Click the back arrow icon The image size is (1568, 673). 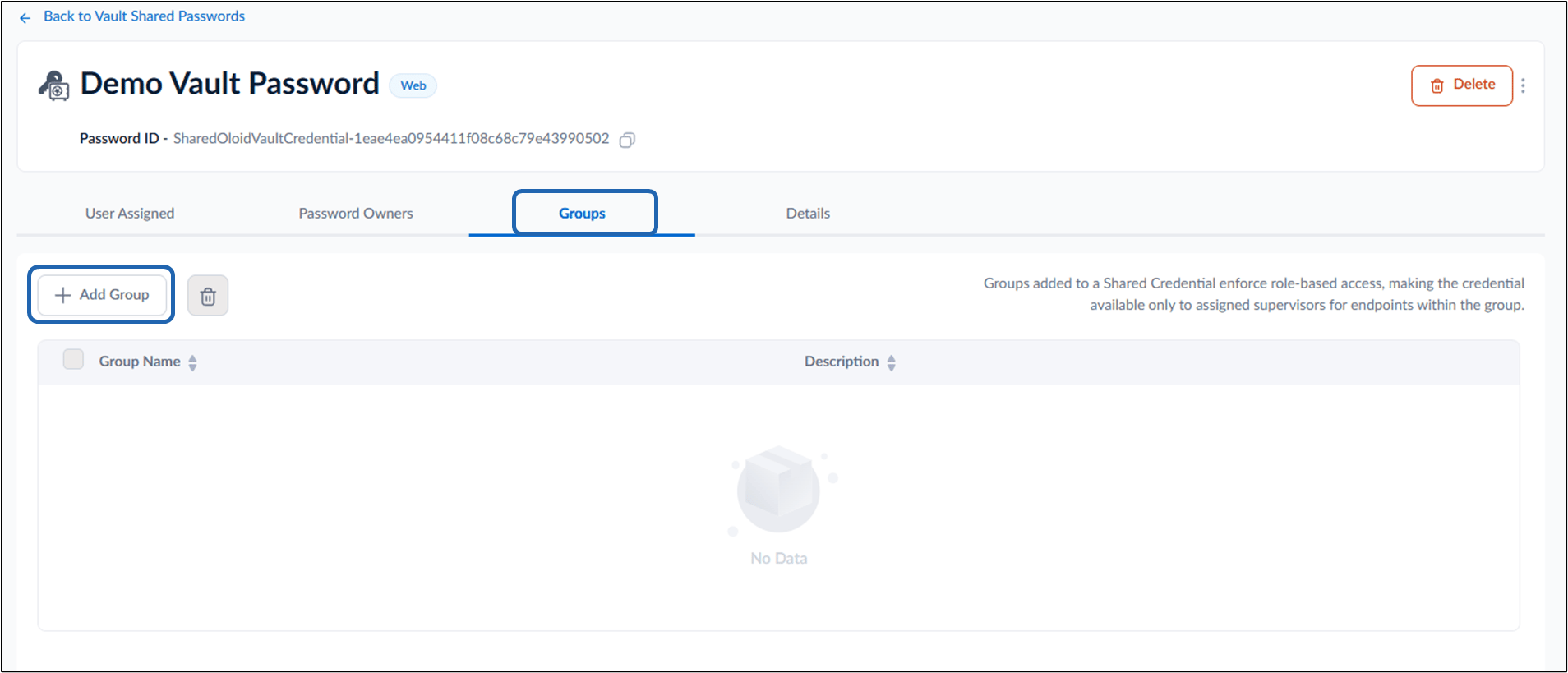25,17
